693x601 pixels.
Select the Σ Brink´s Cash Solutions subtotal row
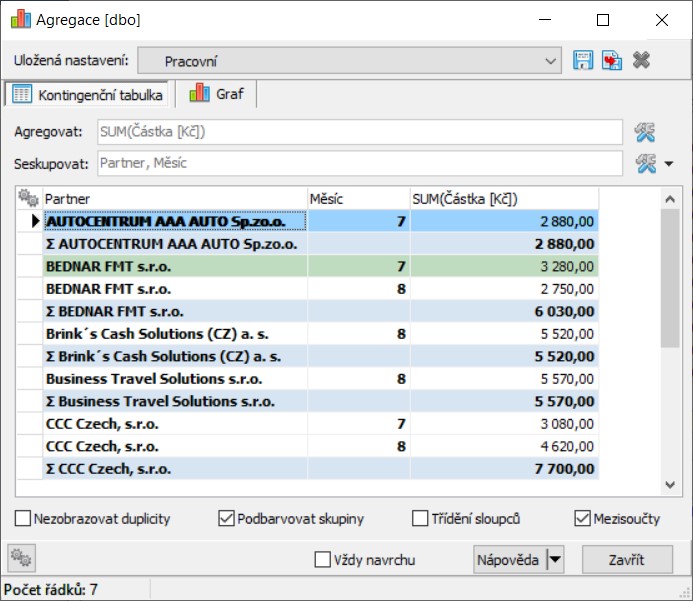coord(321,356)
